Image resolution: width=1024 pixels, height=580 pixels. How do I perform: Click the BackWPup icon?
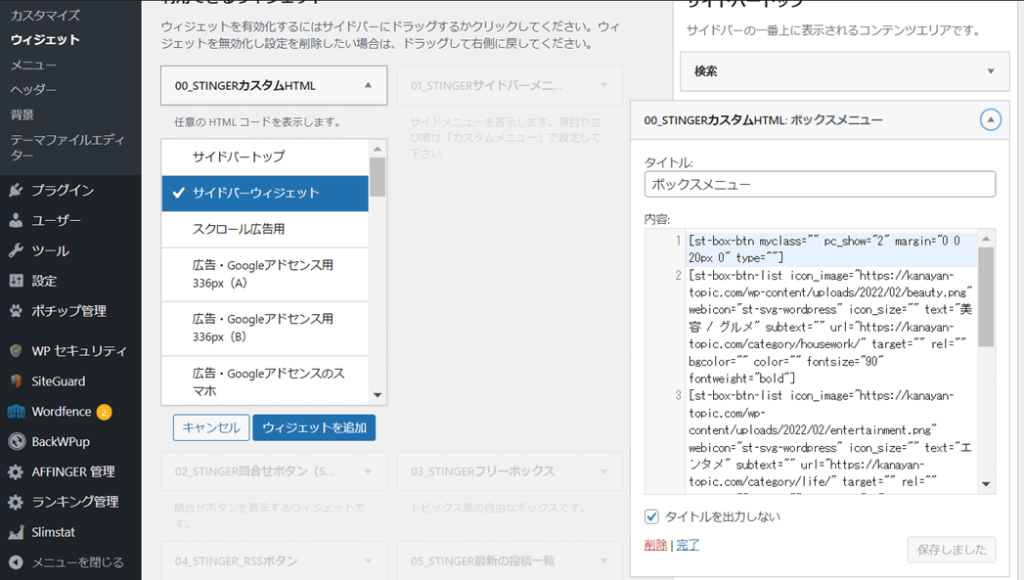tap(15, 441)
